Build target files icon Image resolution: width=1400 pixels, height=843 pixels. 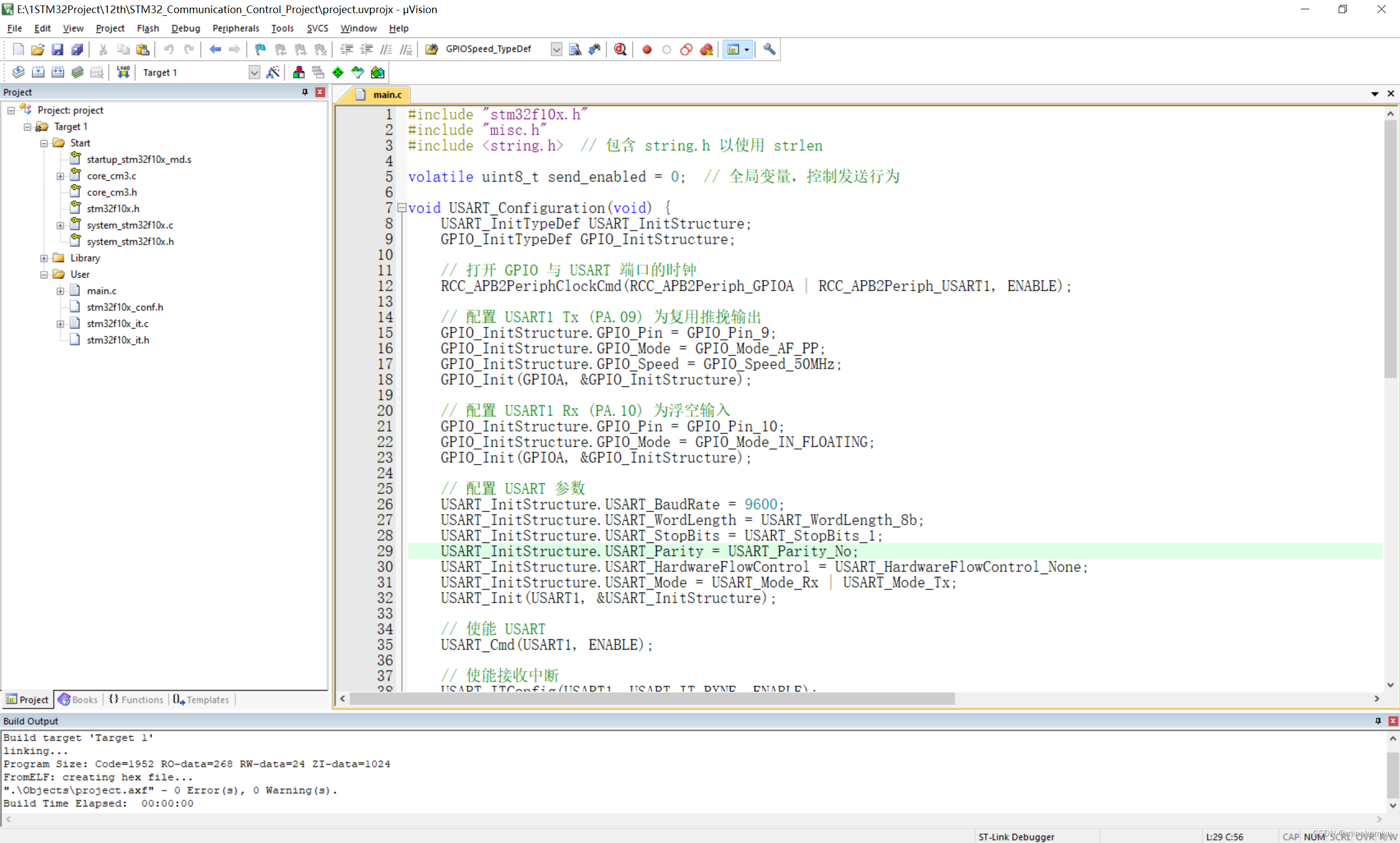[x=38, y=72]
